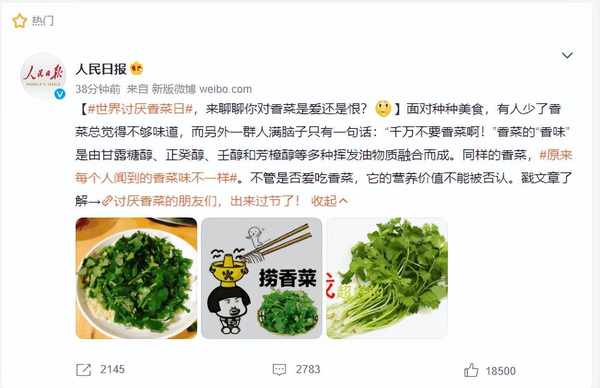
Task: Click the 人民日报 account name
Action: 101,69
